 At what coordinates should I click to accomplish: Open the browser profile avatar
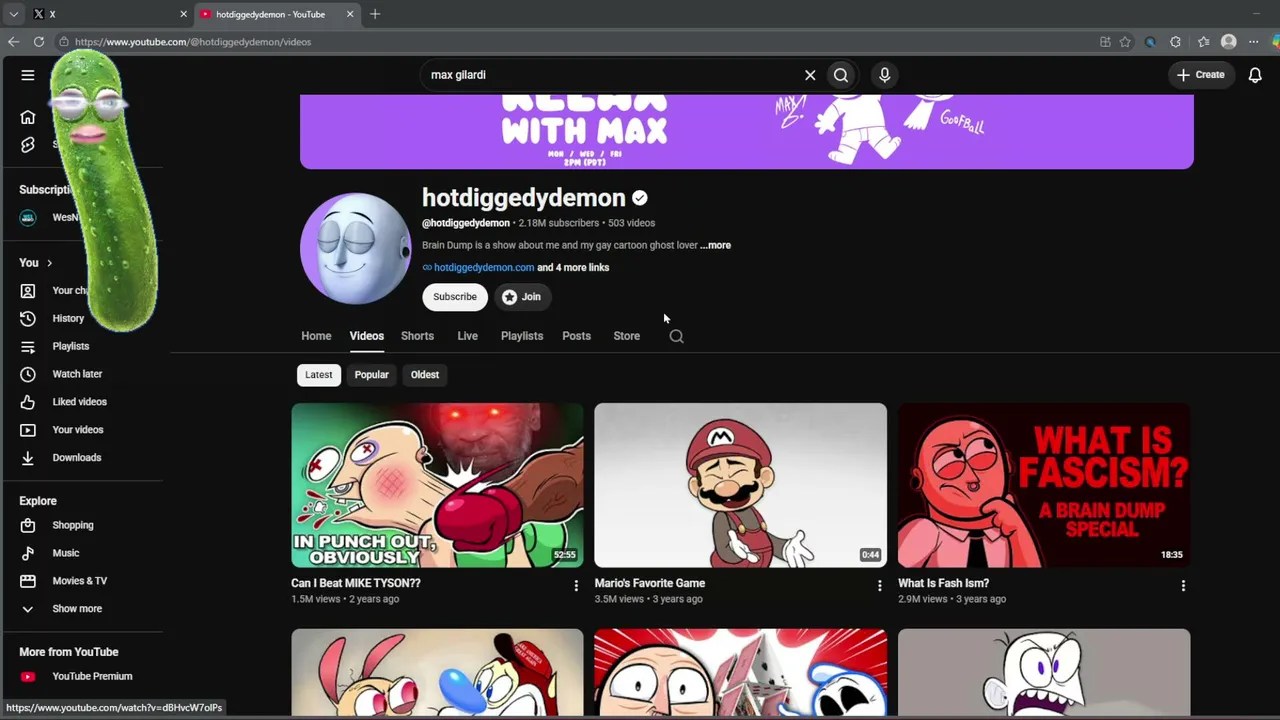(1229, 42)
